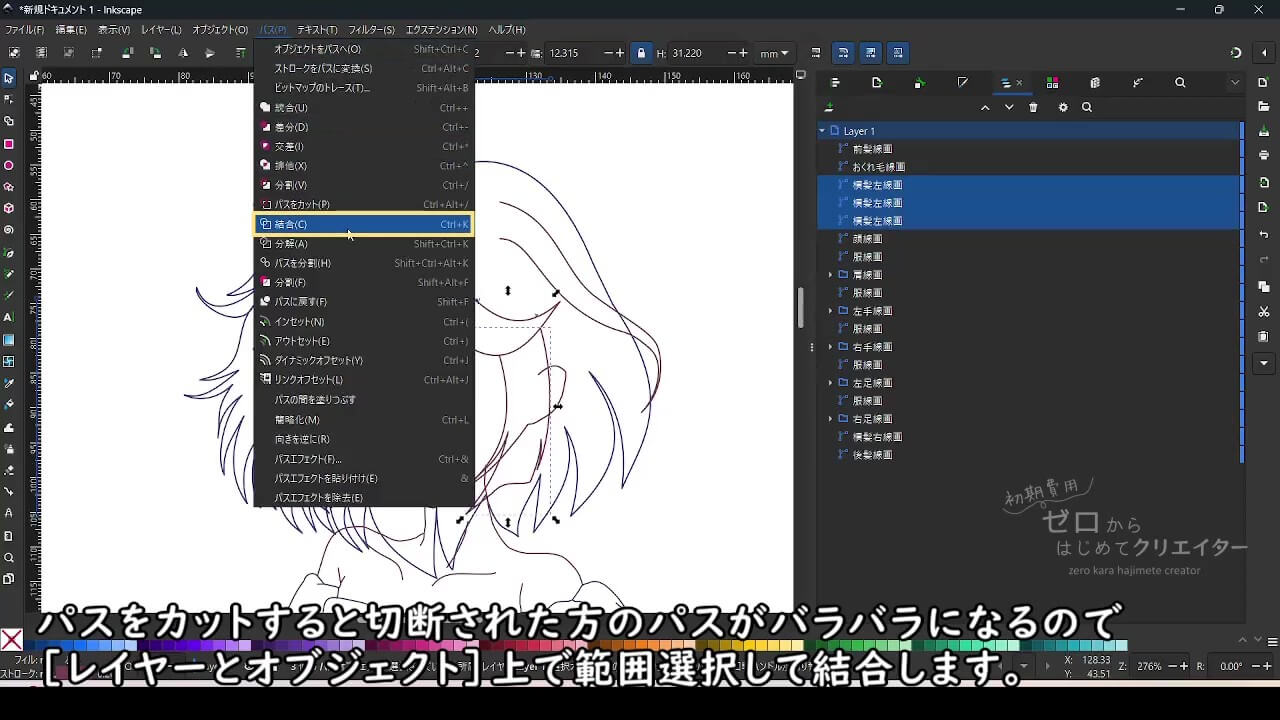Open the search icon in the layers panel
This screenshot has width=1280, height=720.
point(1087,107)
